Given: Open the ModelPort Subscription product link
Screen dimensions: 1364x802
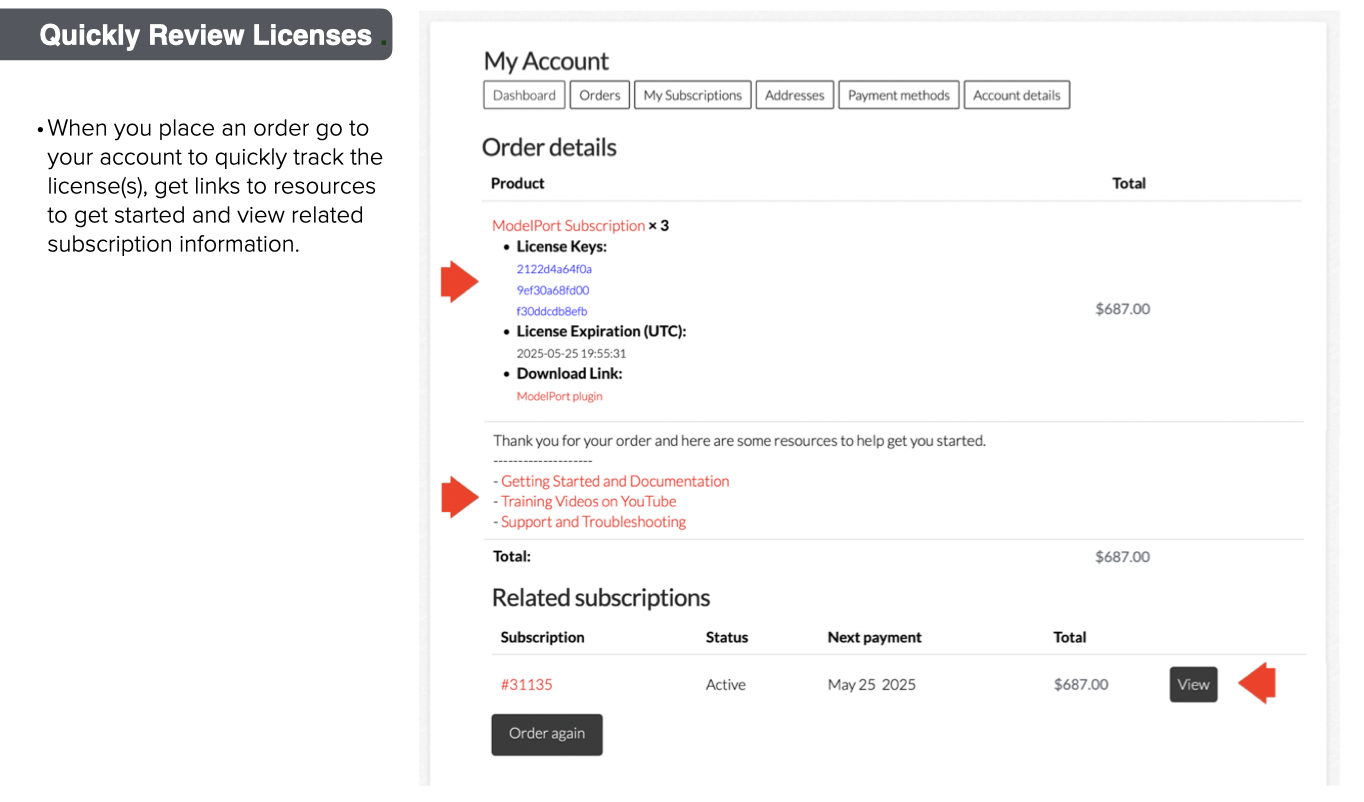Looking at the screenshot, I should (568, 226).
